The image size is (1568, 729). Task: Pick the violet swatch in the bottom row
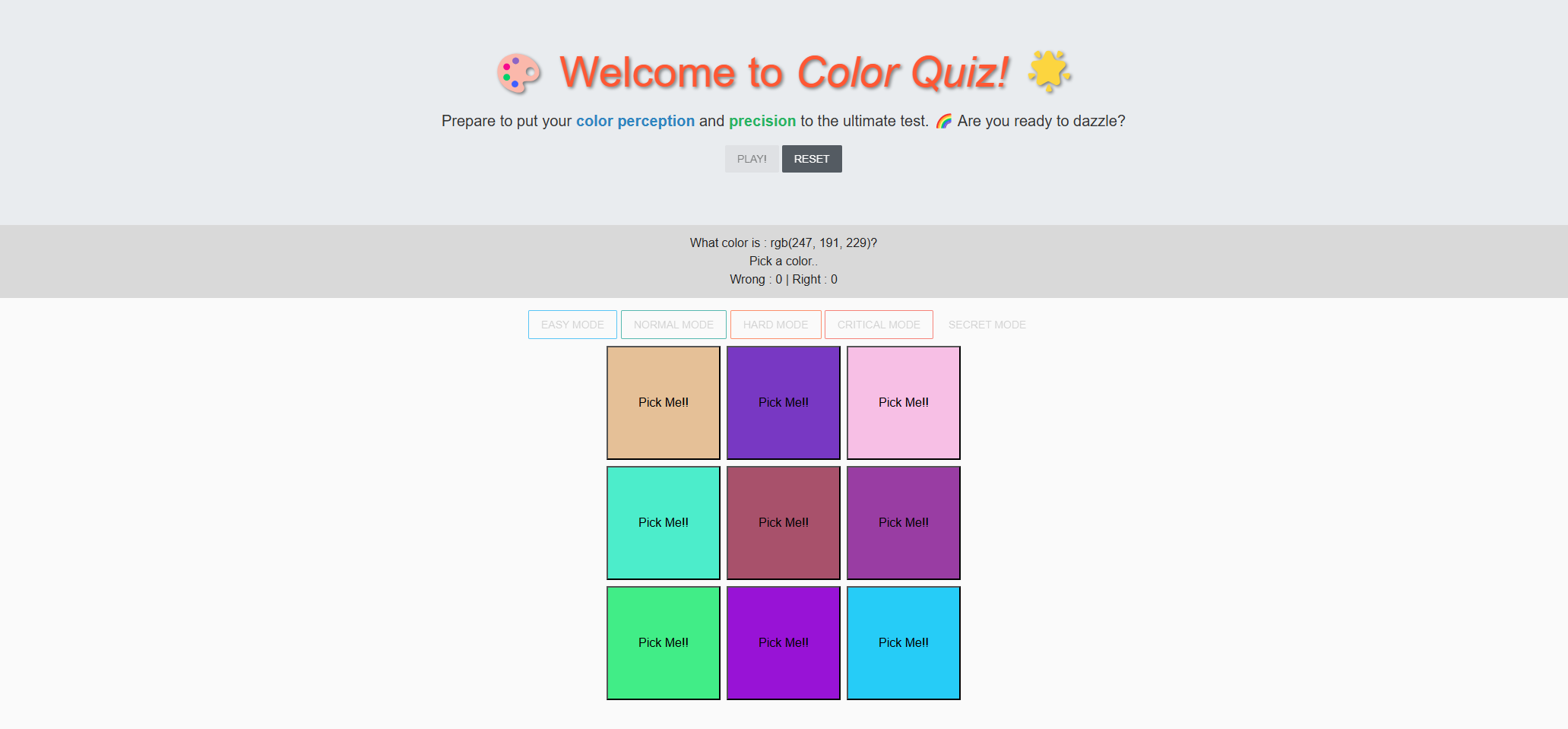[783, 642]
